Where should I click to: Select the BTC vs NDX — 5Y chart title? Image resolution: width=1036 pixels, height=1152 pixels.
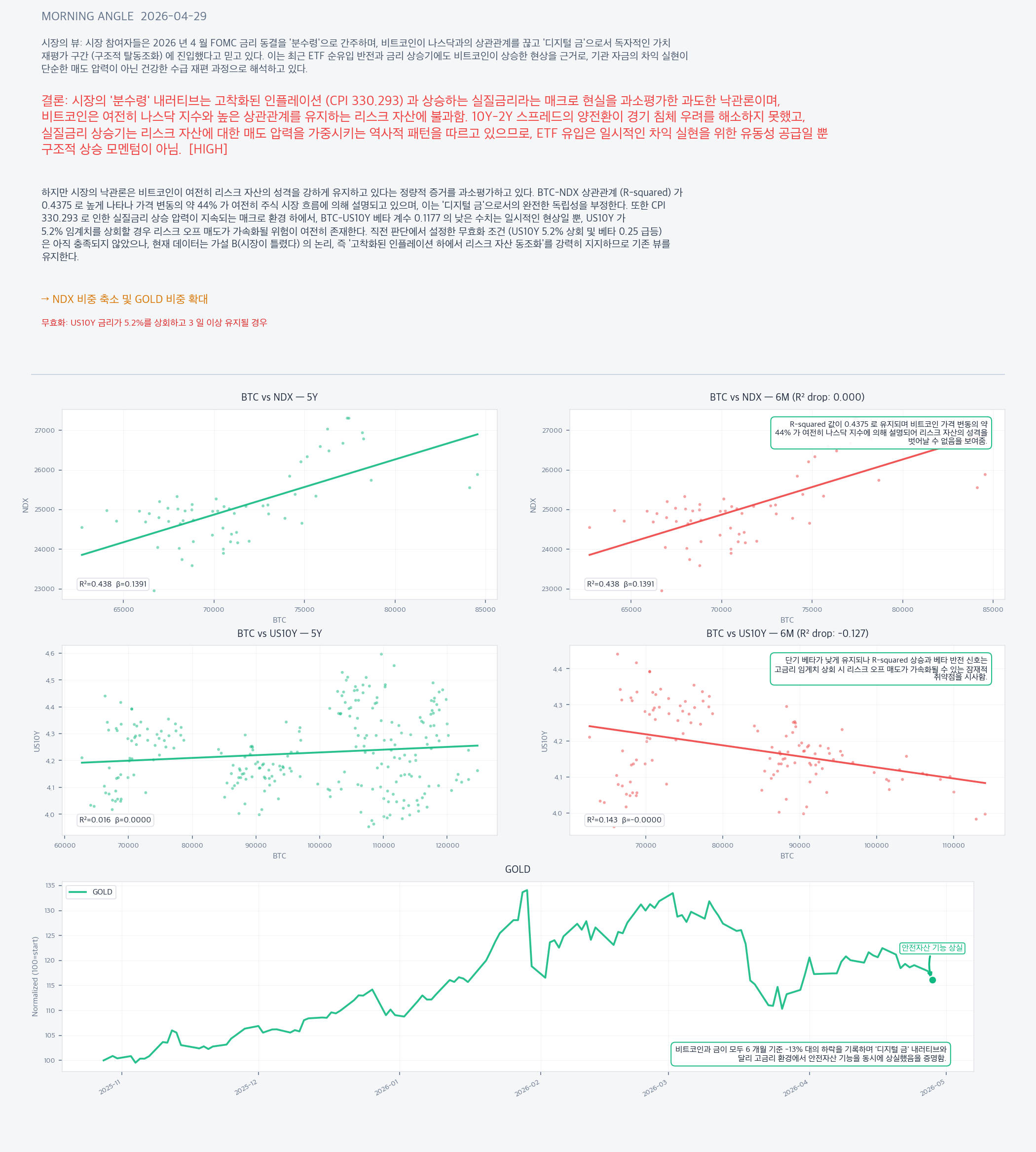pos(279,397)
